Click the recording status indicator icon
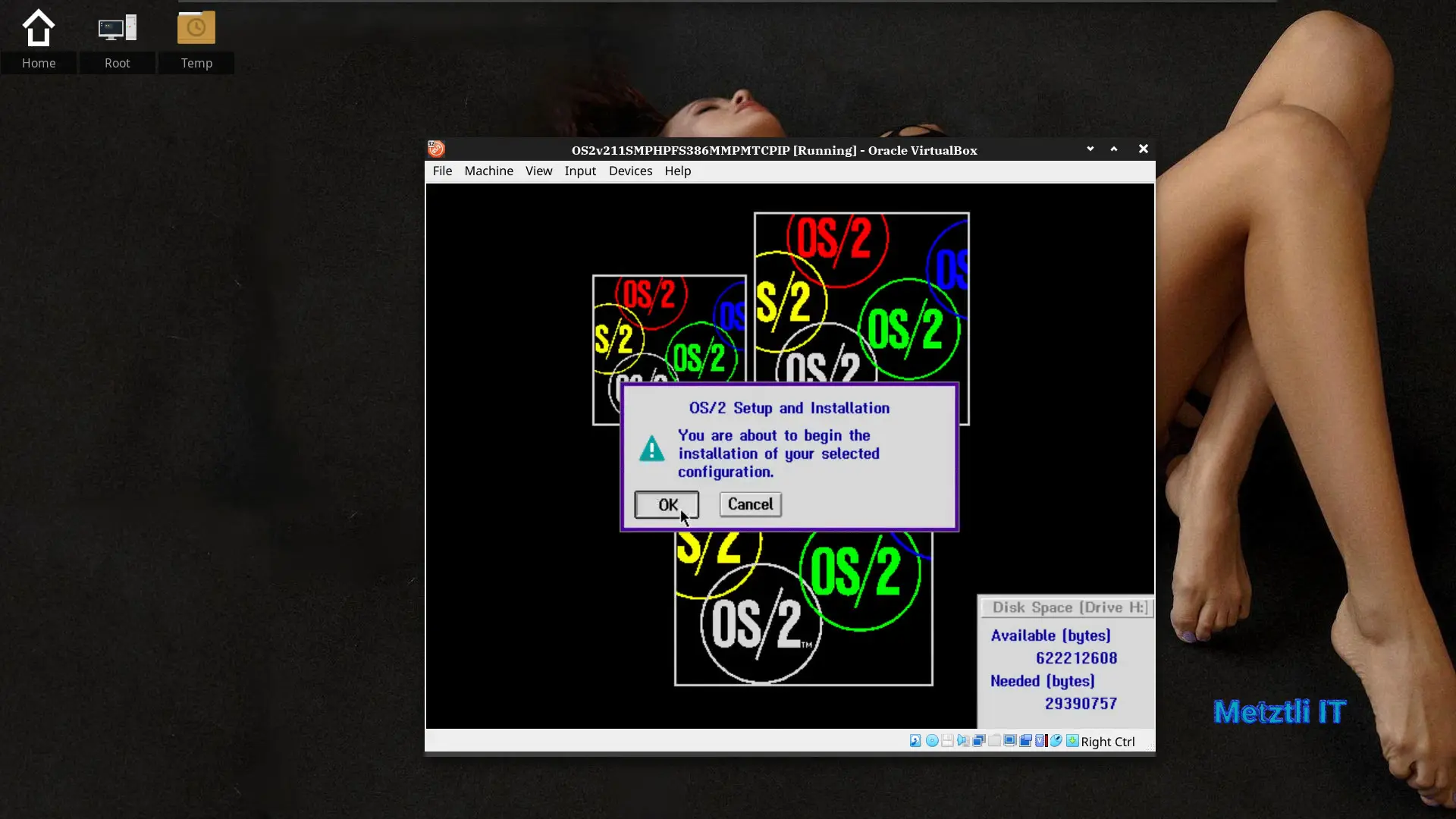This screenshot has width=1456, height=819. pyautogui.click(x=1025, y=741)
